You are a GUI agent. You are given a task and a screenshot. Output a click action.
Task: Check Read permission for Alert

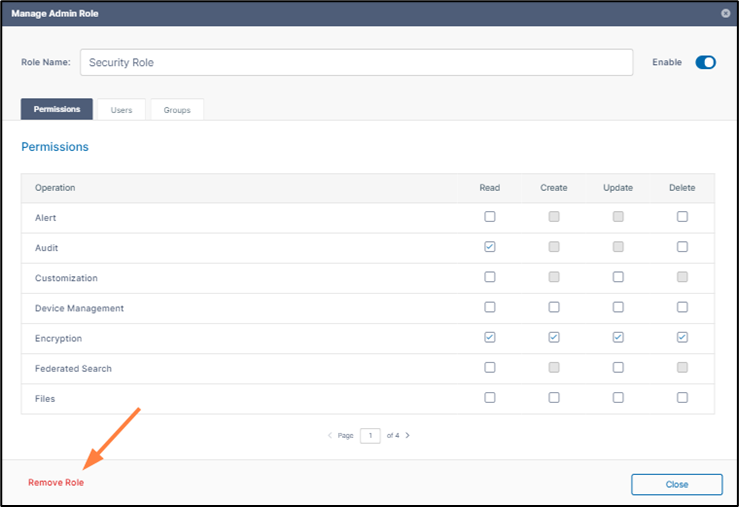(490, 217)
